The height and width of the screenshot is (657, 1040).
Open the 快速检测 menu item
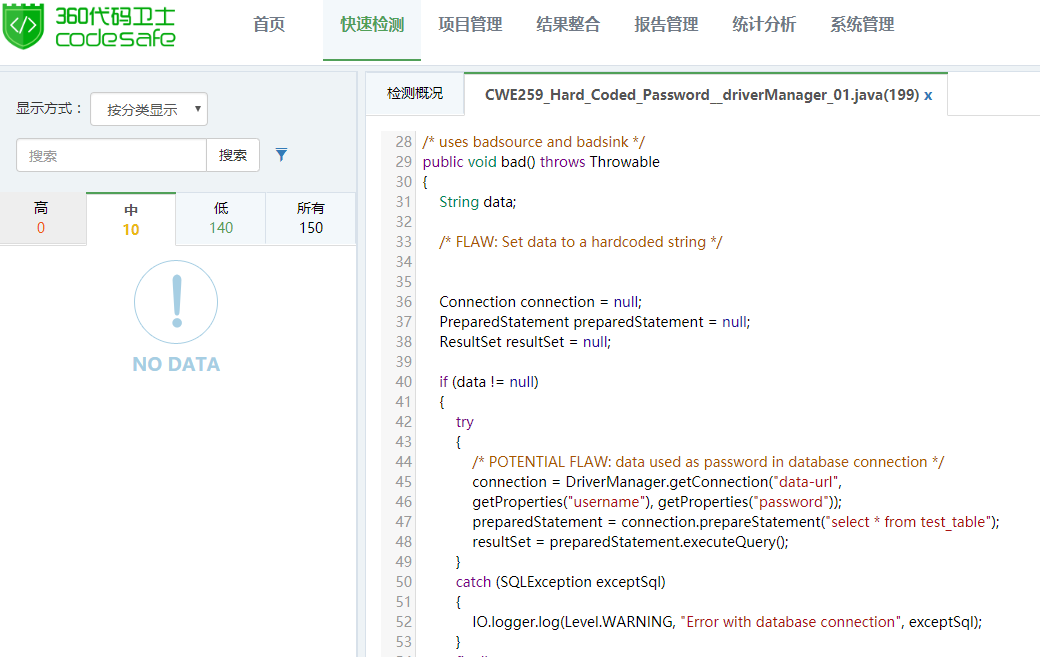click(x=372, y=25)
